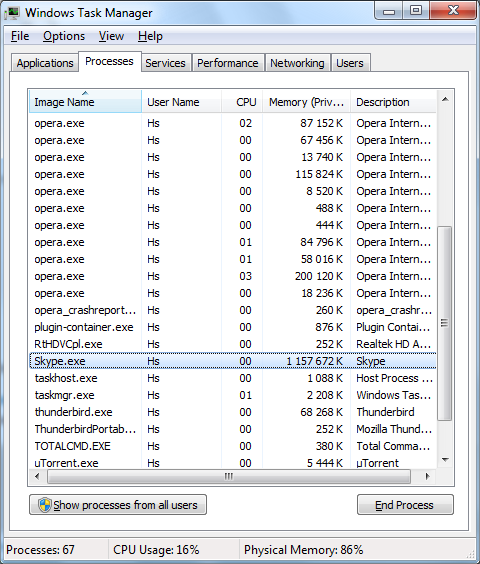
Task: Click the Processes: 67 status entry
Action: [40, 550]
